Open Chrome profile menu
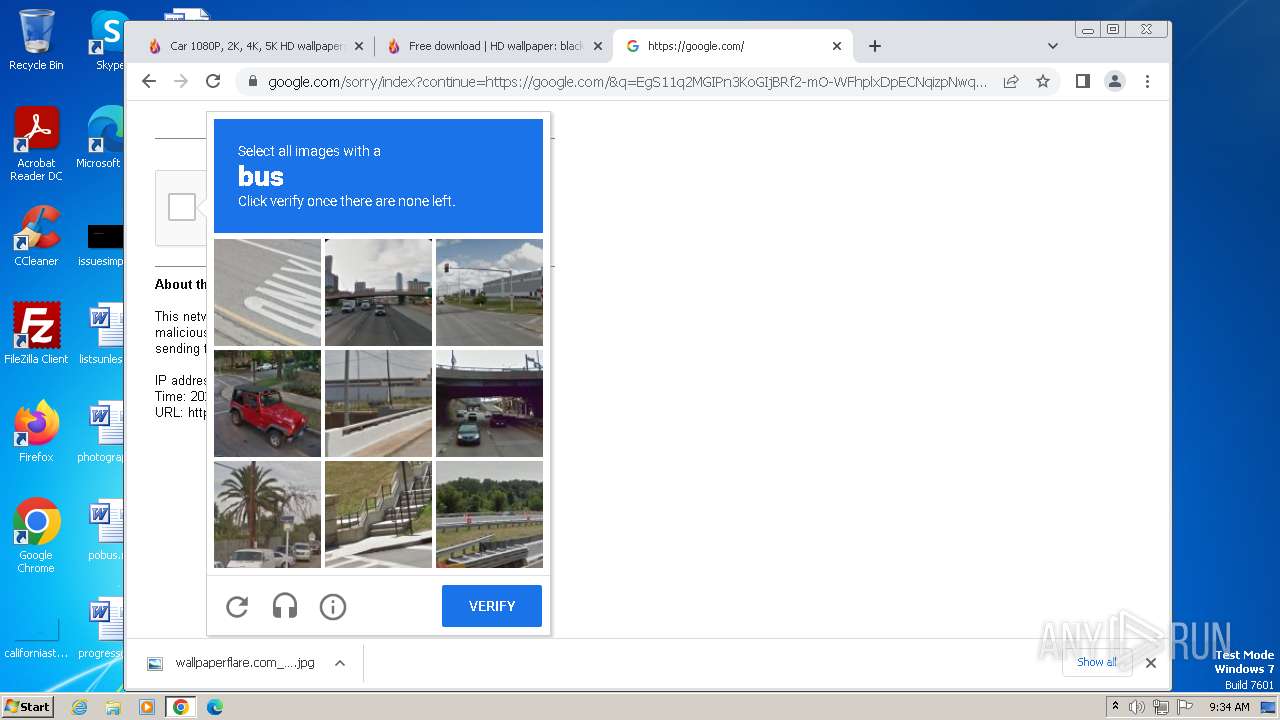Viewport: 1280px width, 720px height. click(1115, 81)
